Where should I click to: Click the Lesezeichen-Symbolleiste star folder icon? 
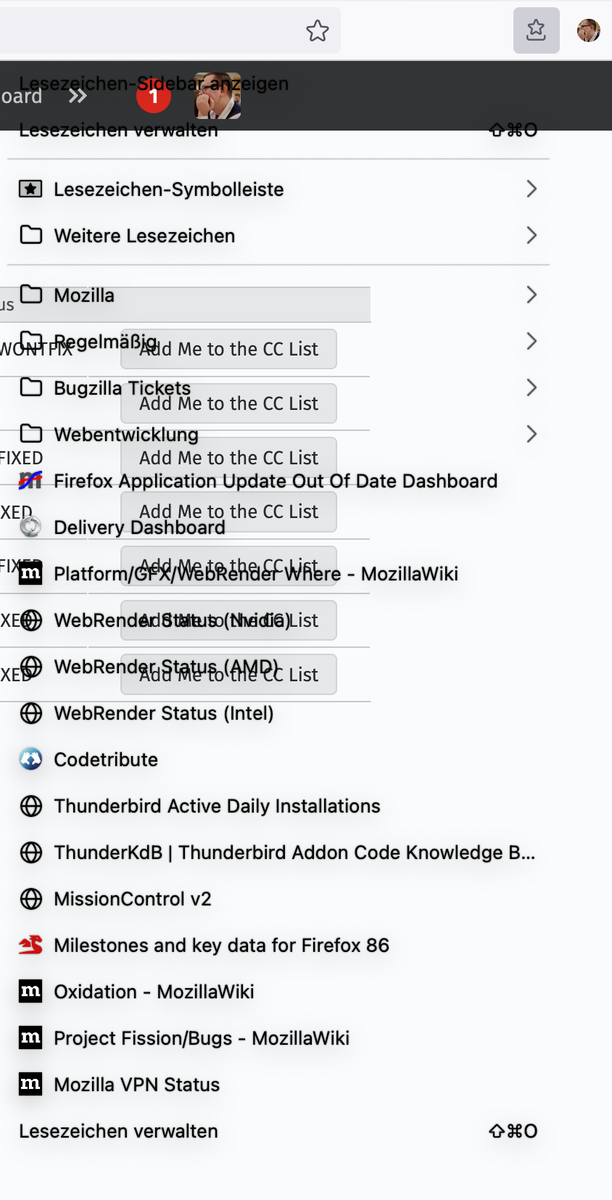pos(31,189)
